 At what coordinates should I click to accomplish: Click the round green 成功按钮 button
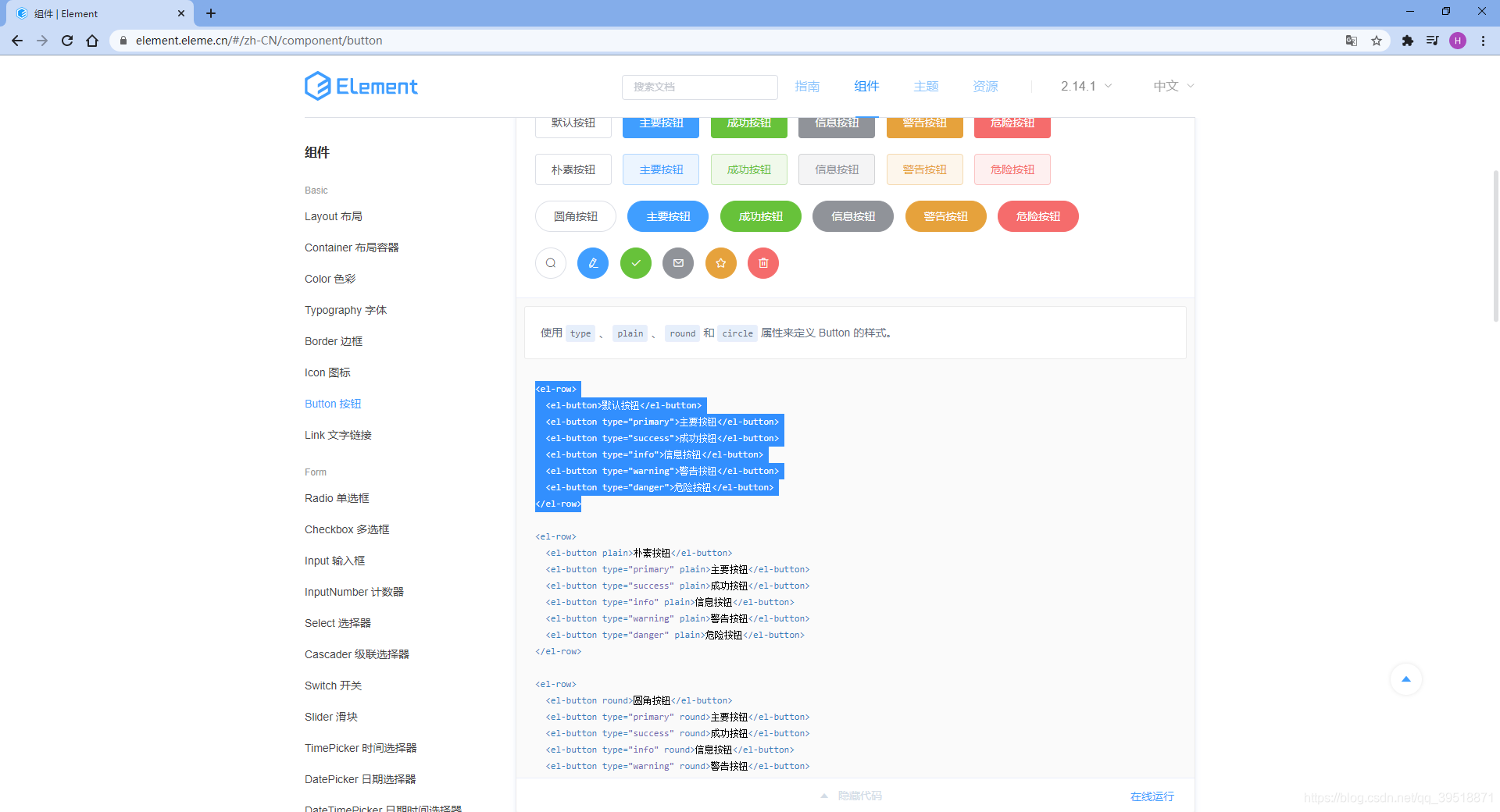pos(761,216)
